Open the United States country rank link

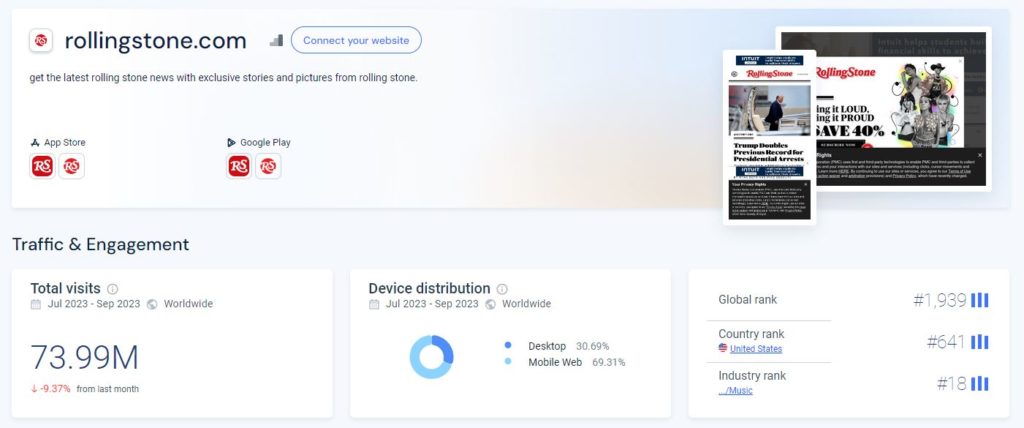pyautogui.click(x=756, y=349)
